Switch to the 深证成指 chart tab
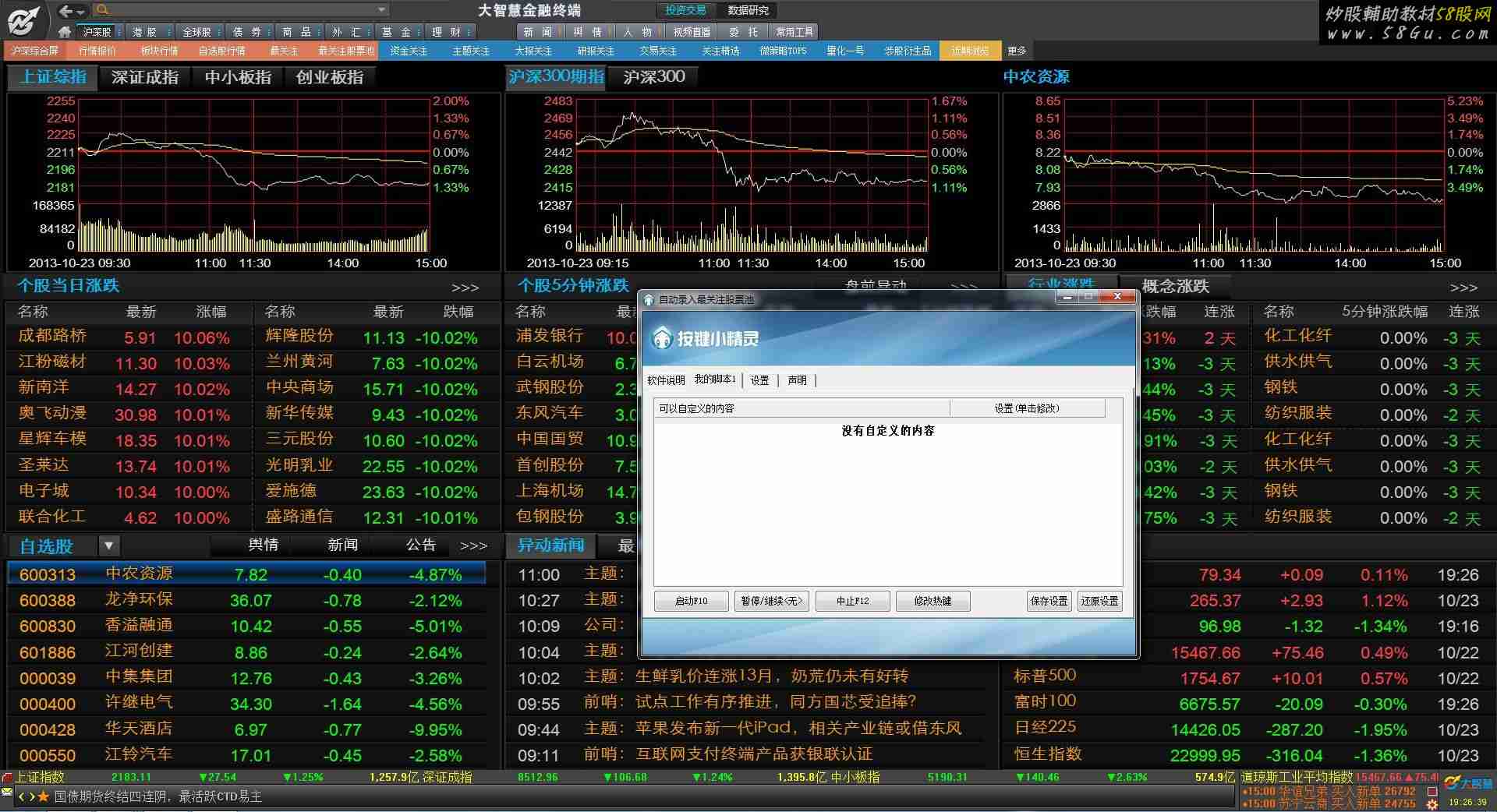This screenshot has height=812, width=1497. pos(144,76)
